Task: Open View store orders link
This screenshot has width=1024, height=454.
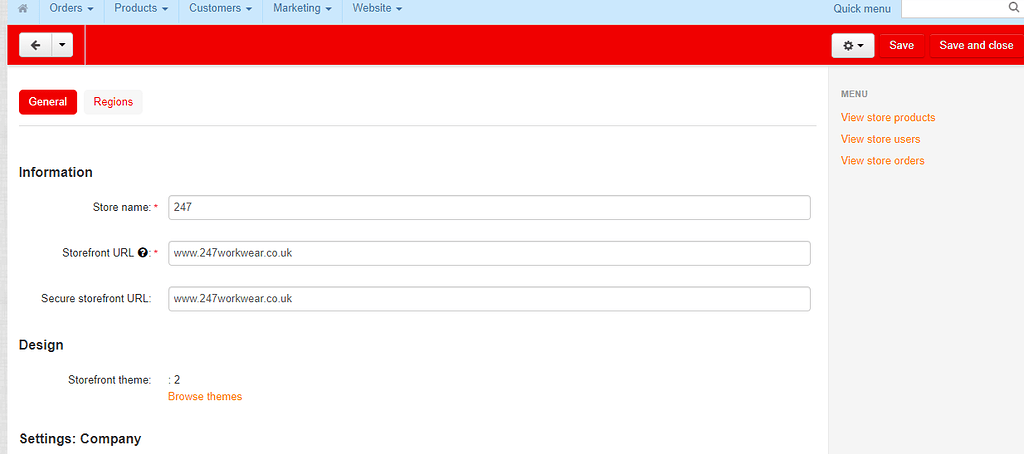Action: (x=882, y=161)
